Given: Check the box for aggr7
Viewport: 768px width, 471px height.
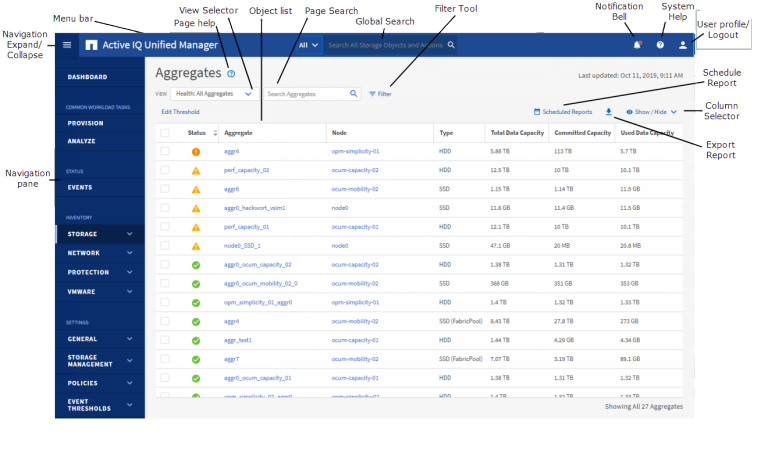Looking at the screenshot, I should point(165,359).
